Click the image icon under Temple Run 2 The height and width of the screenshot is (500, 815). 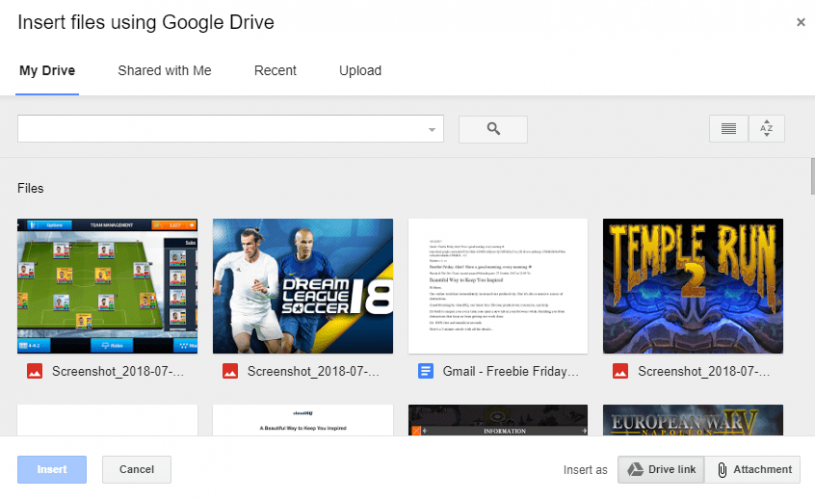pyautogui.click(x=620, y=371)
